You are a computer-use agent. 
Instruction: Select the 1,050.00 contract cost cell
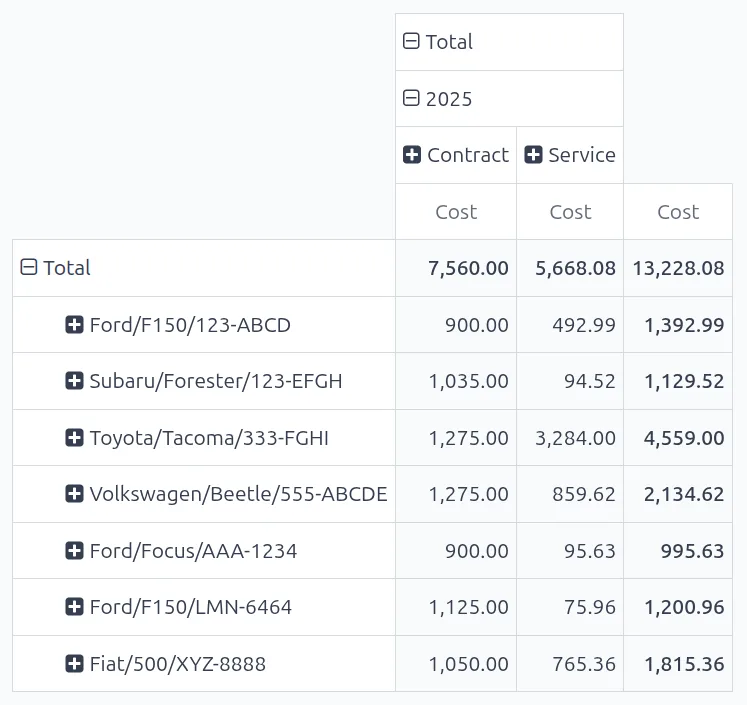pos(456,664)
